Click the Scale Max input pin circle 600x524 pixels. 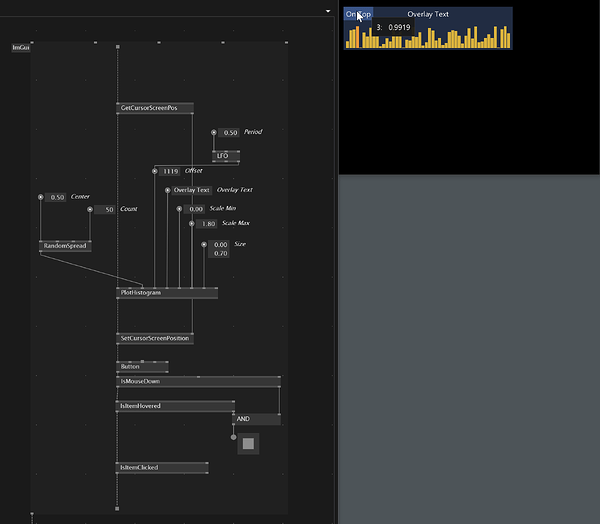click(192, 224)
